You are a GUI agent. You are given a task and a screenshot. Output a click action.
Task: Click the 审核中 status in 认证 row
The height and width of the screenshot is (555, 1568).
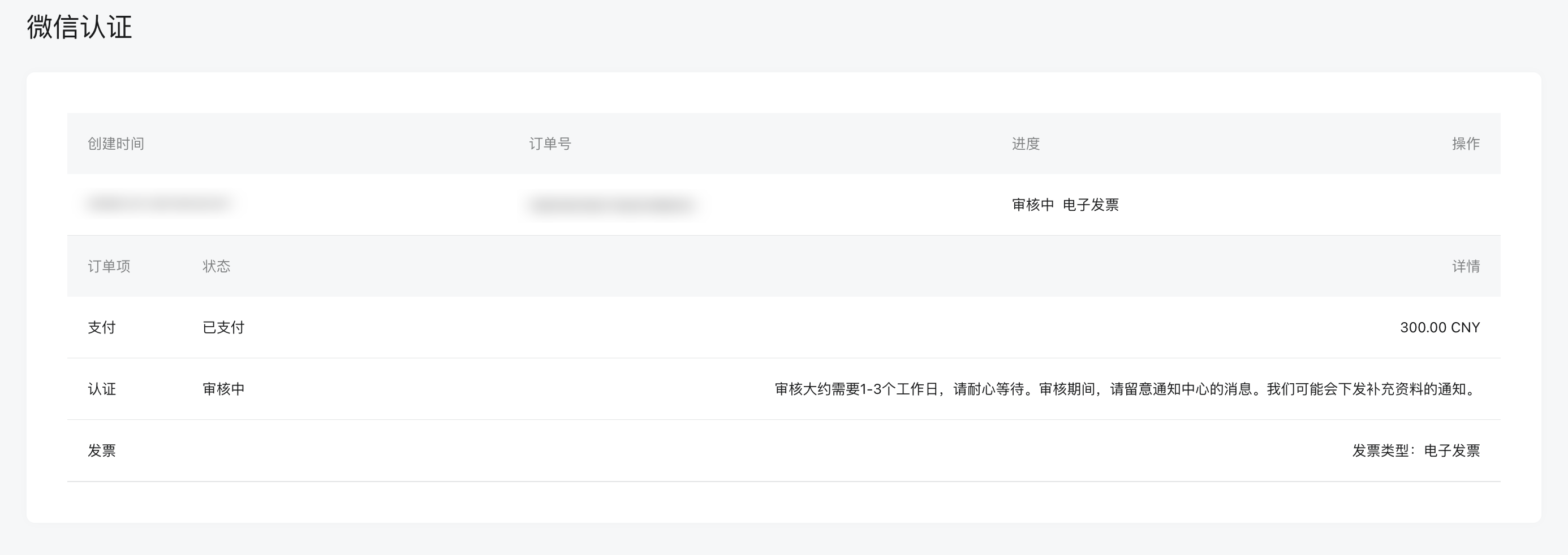223,388
